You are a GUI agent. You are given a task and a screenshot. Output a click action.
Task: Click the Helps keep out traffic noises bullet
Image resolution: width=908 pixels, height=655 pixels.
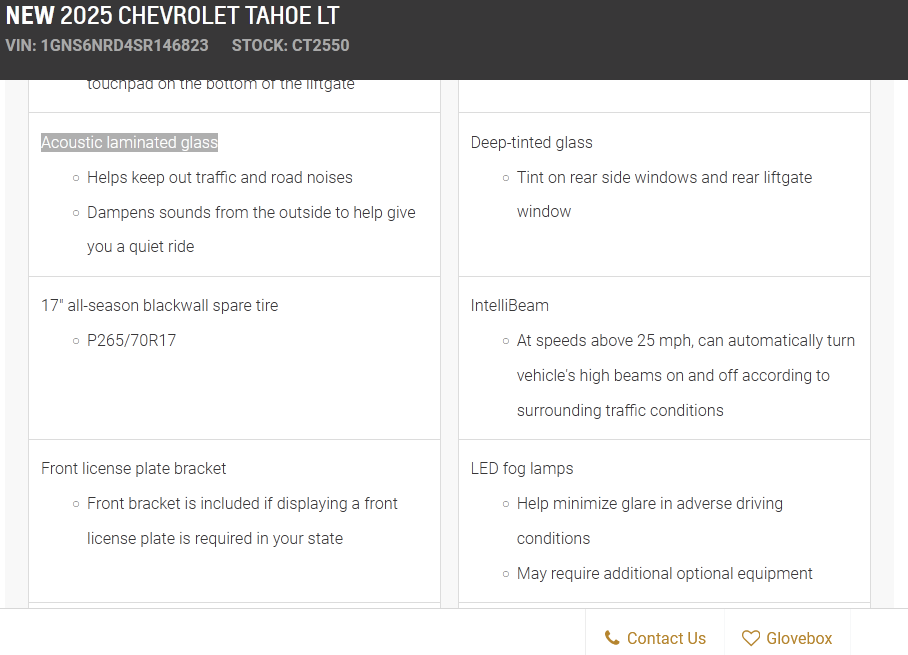[x=219, y=177]
